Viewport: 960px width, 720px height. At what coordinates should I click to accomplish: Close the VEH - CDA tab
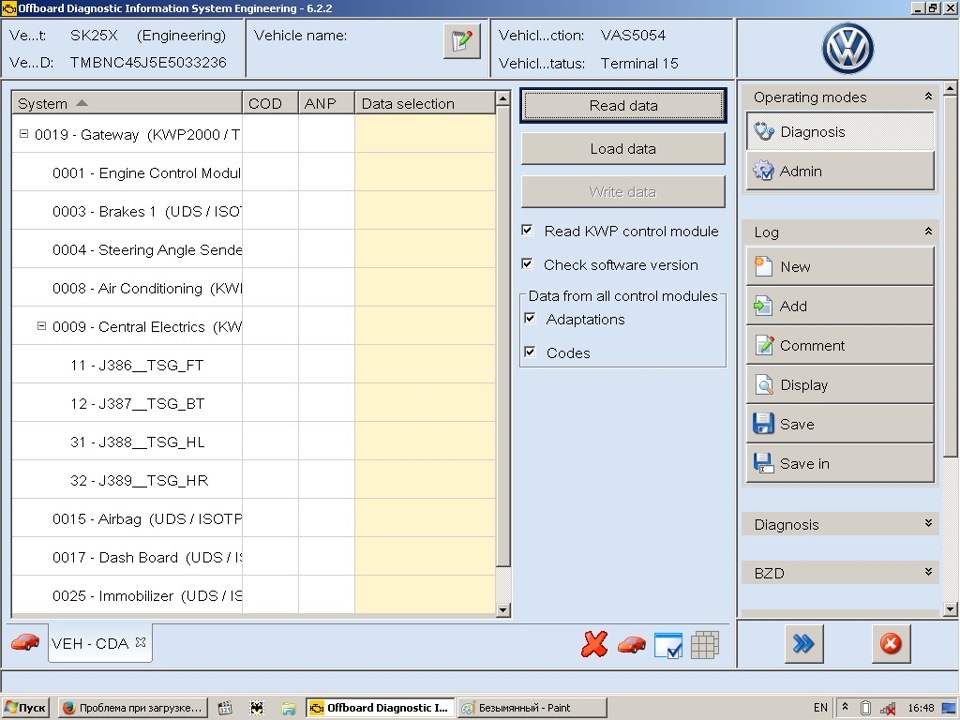click(141, 642)
